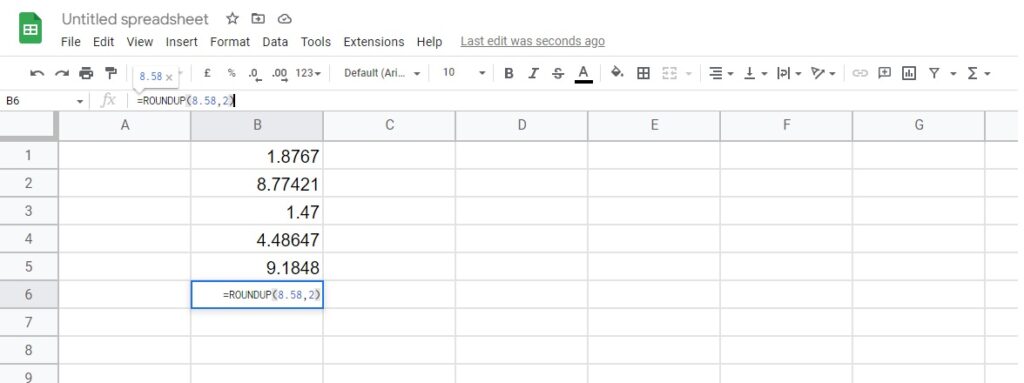Expand the Default (Arial) font dropdown

pyautogui.click(x=382, y=73)
